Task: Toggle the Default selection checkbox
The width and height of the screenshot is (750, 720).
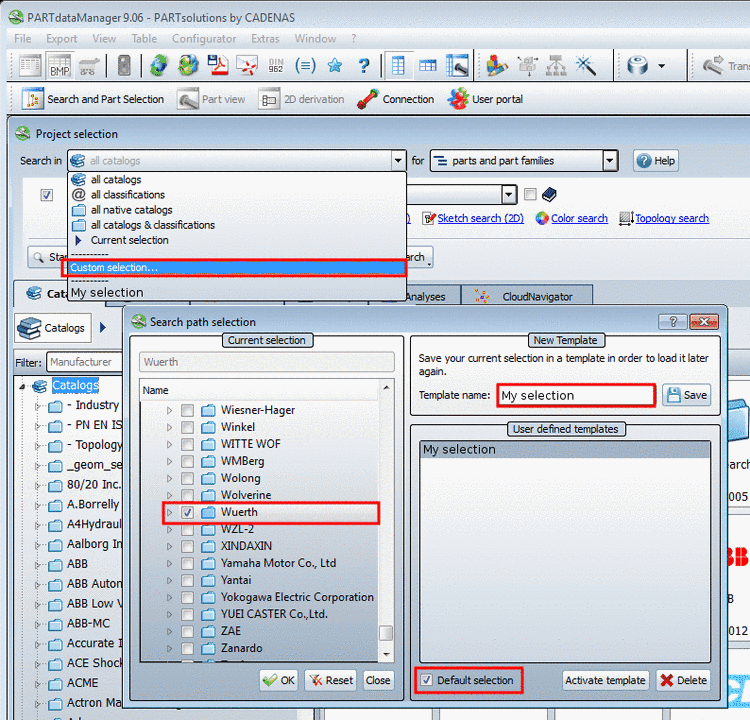Action: click(426, 680)
